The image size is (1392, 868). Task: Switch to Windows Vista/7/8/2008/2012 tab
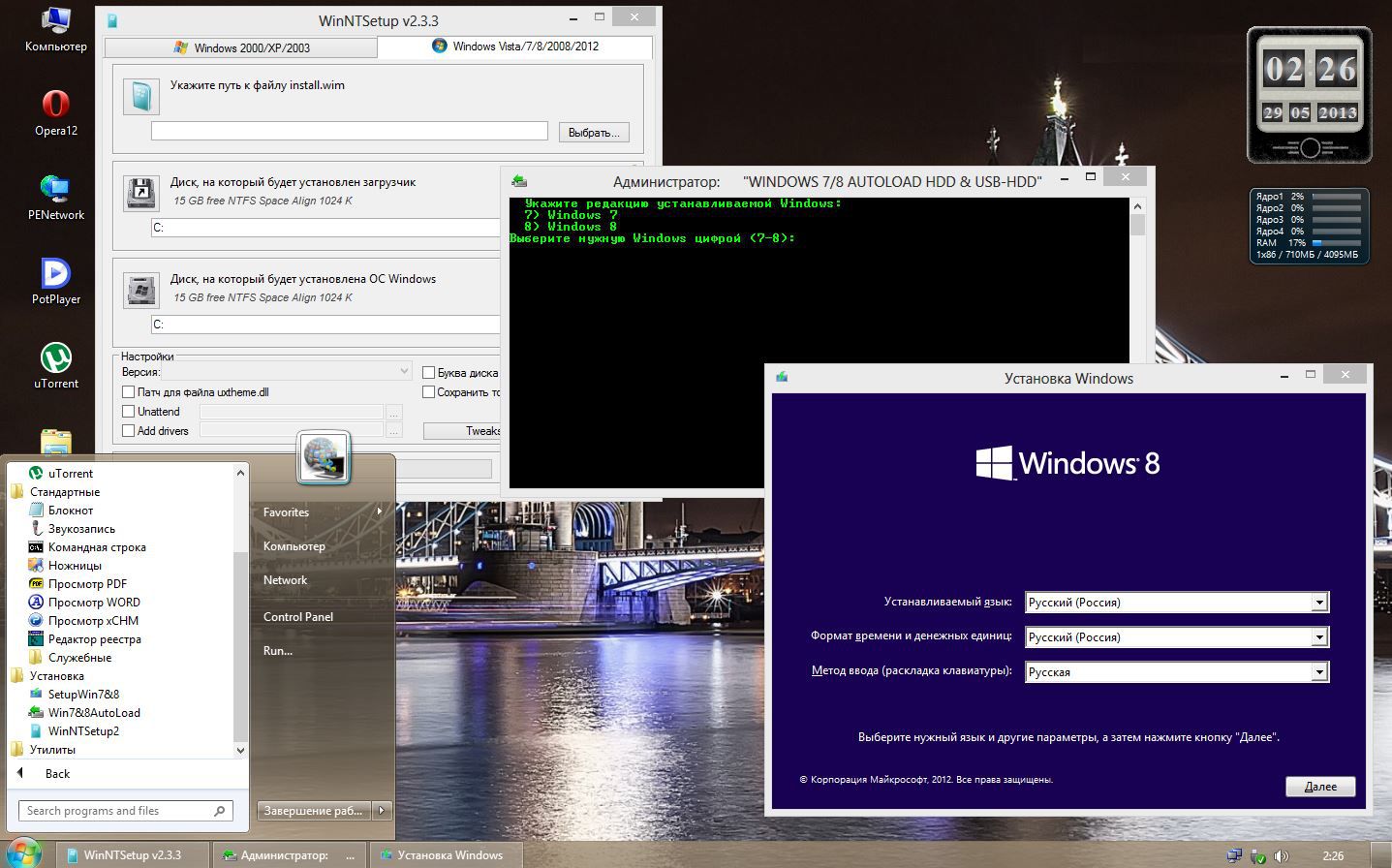pos(514,46)
